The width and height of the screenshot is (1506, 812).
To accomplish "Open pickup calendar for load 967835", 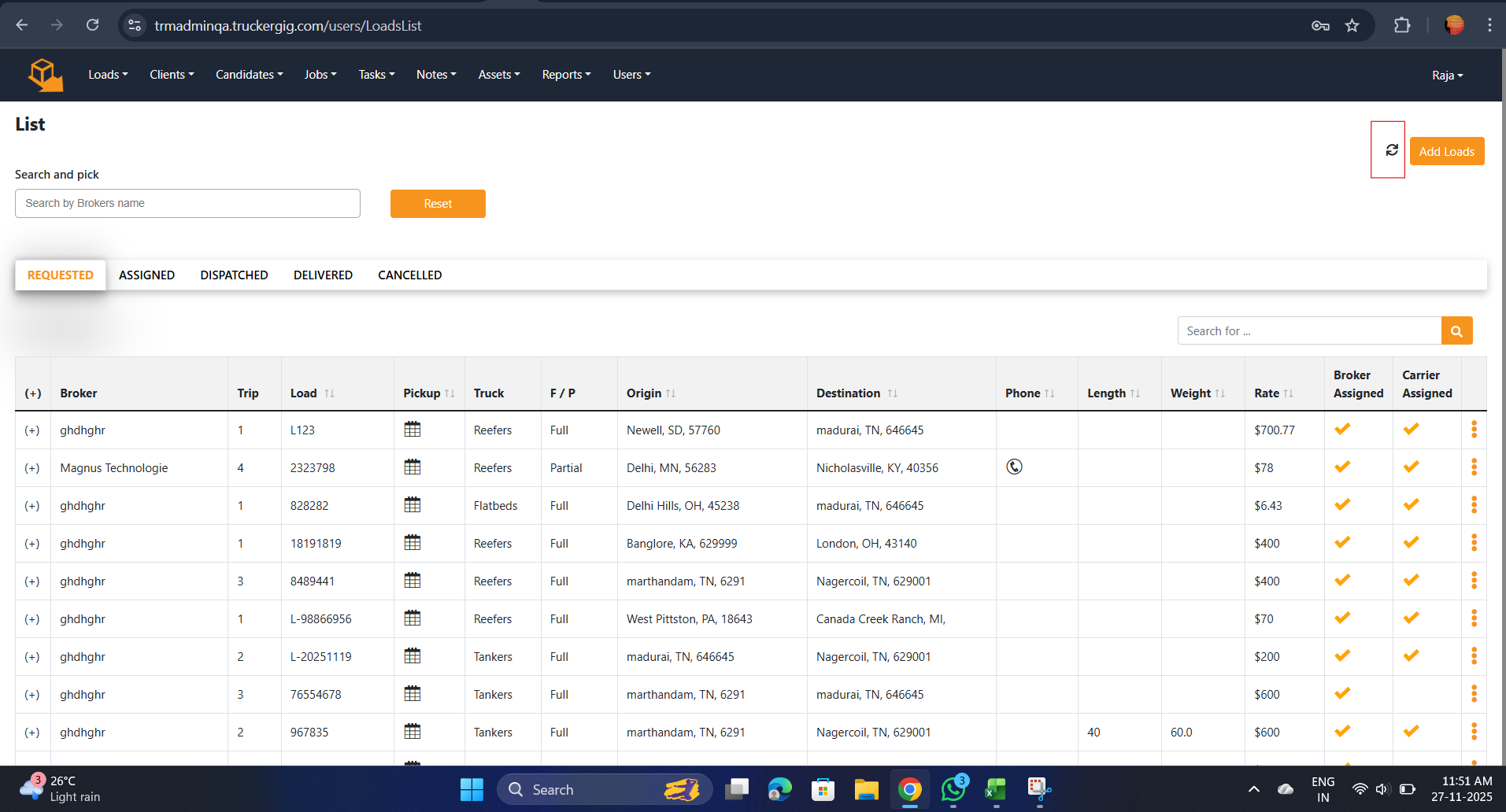I will pyautogui.click(x=413, y=732).
